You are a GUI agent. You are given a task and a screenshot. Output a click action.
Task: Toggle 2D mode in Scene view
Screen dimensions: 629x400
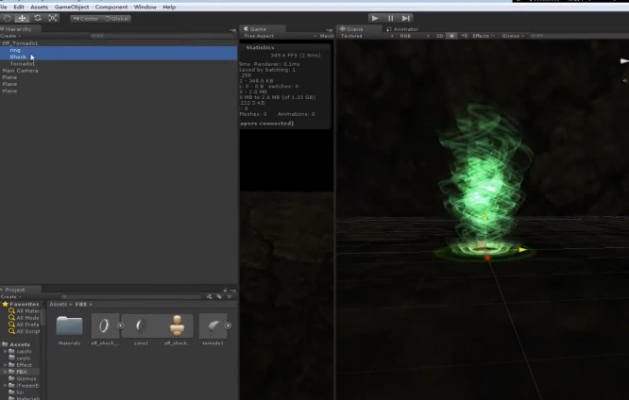tap(439, 36)
